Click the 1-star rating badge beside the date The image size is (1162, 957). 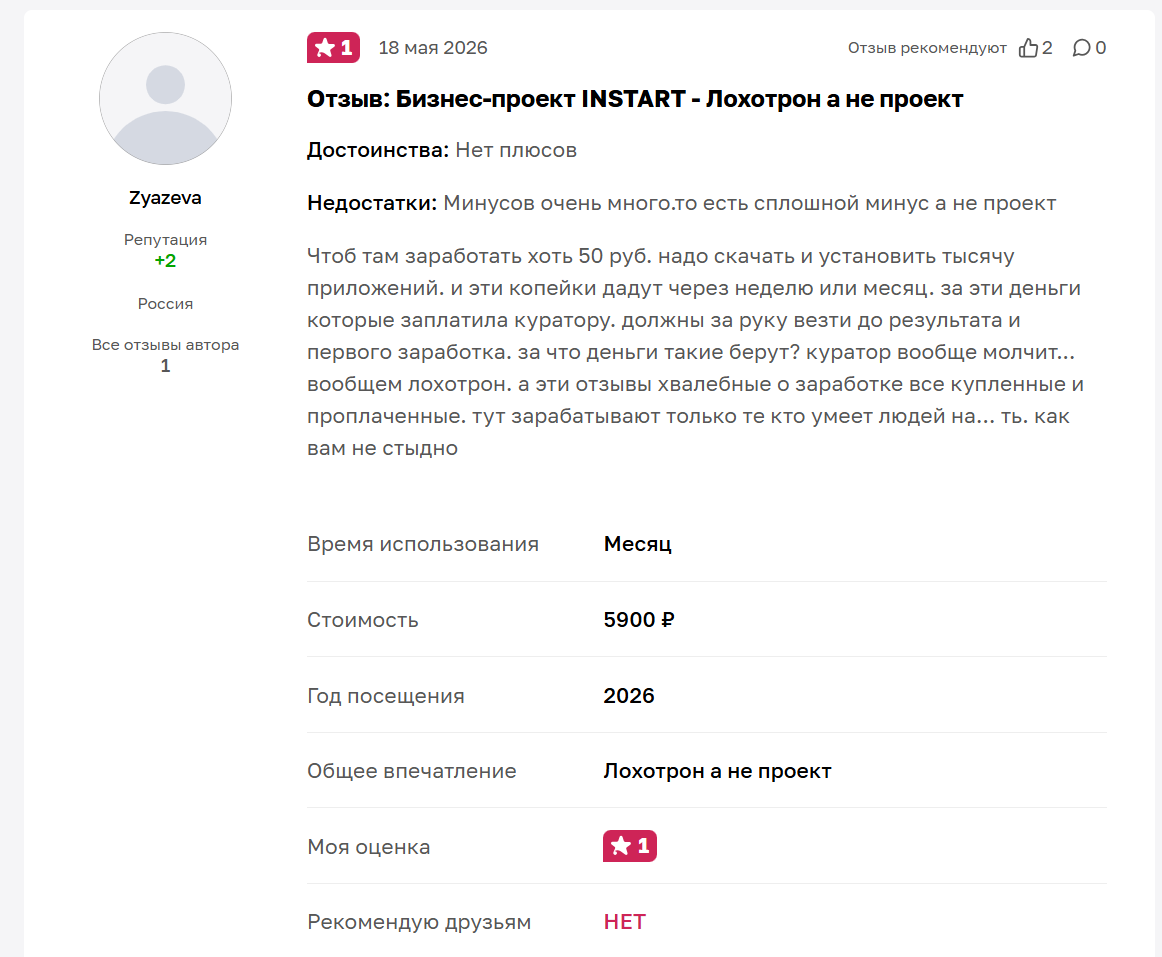coord(333,47)
